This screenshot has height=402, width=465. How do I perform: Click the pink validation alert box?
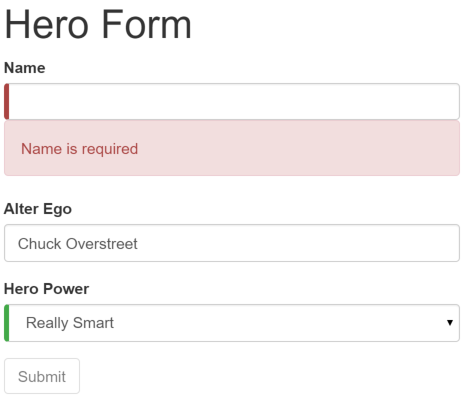[x=232, y=148]
